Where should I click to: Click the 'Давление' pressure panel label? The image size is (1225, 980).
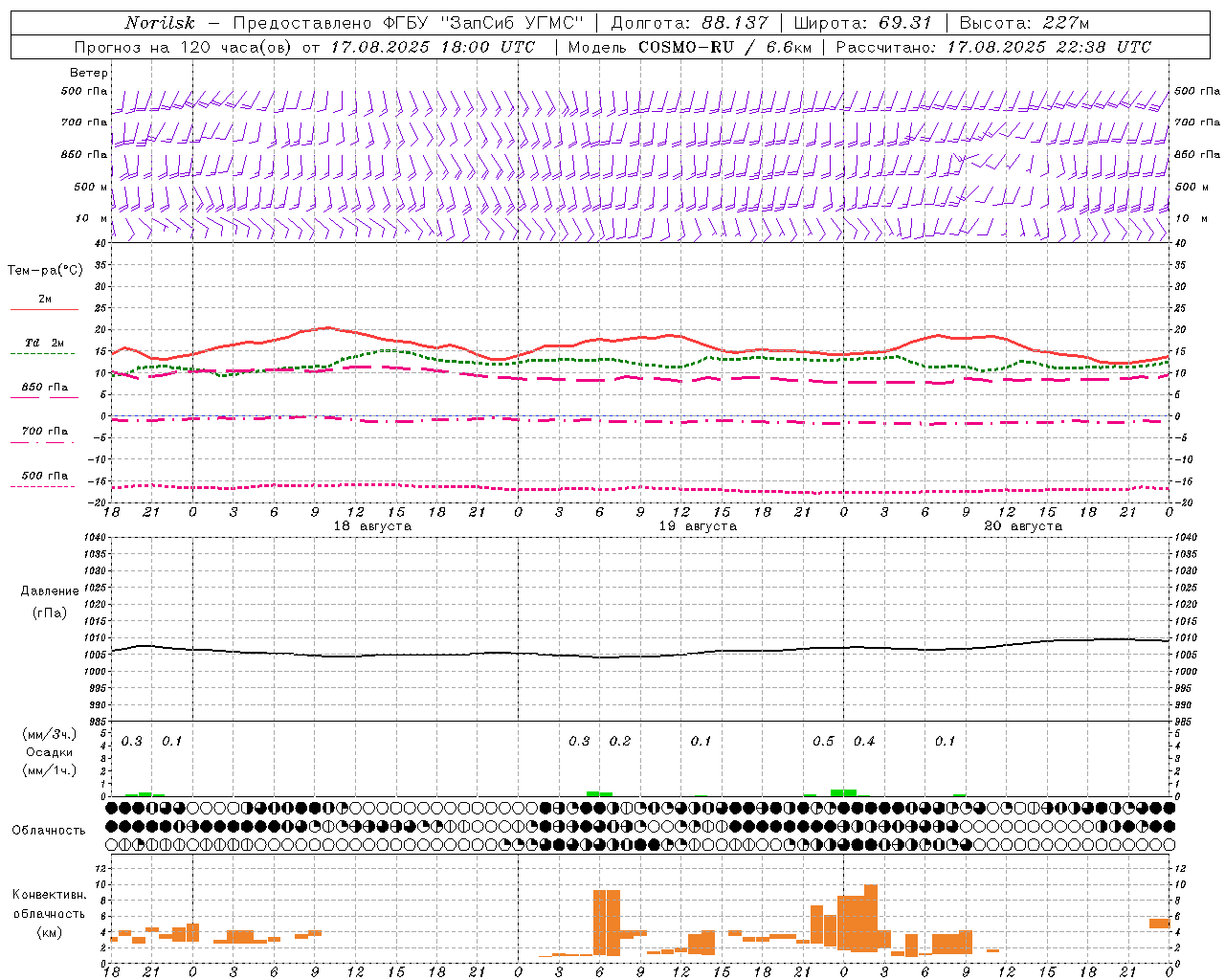50,591
